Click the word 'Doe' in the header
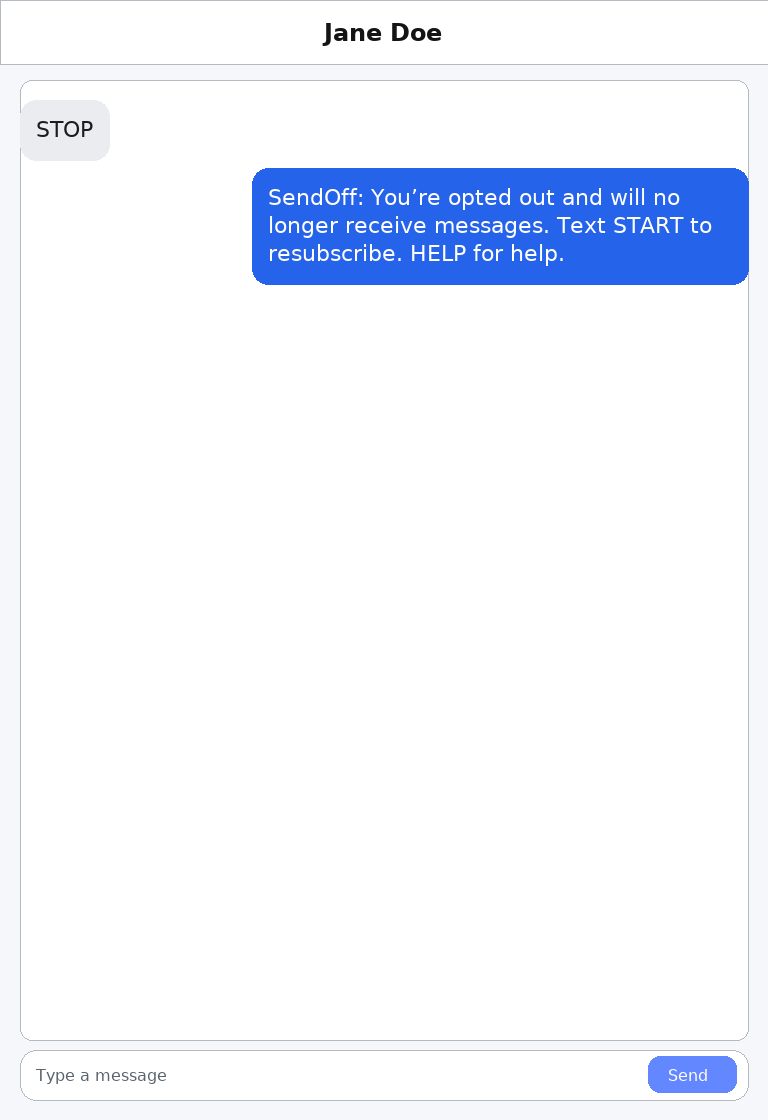 (x=416, y=33)
